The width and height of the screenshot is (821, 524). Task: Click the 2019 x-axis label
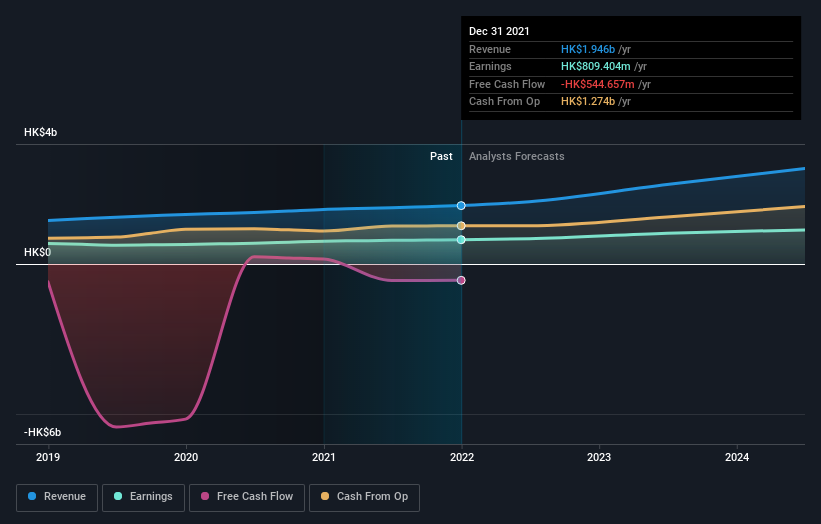pyautogui.click(x=48, y=457)
